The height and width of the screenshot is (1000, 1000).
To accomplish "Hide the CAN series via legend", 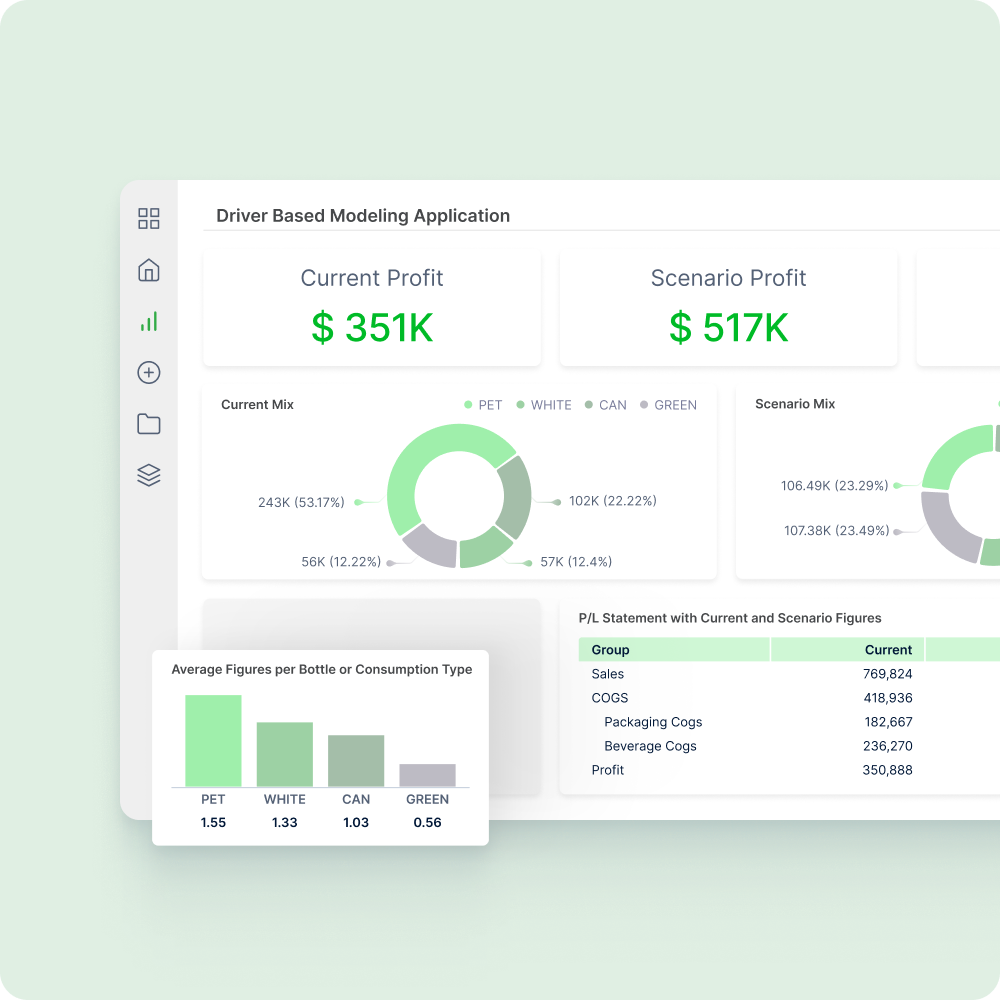I will click(x=589, y=405).
